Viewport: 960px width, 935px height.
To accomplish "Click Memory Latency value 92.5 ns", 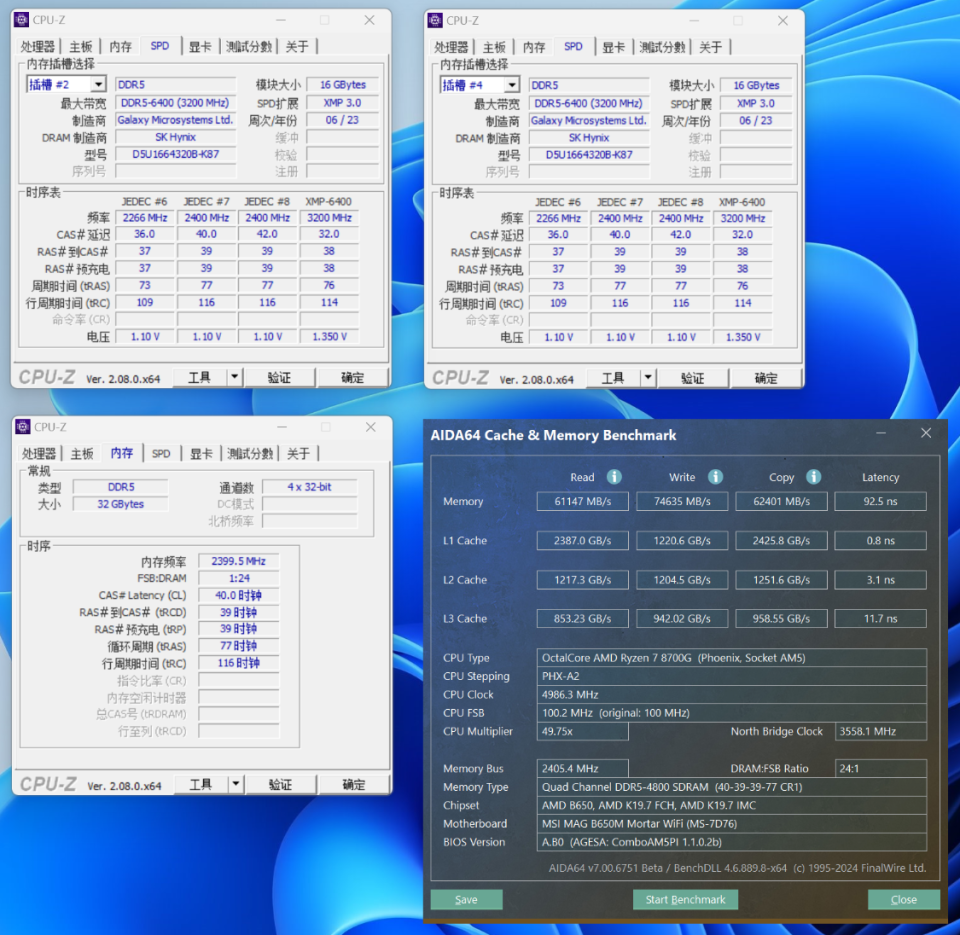I will pos(880,501).
